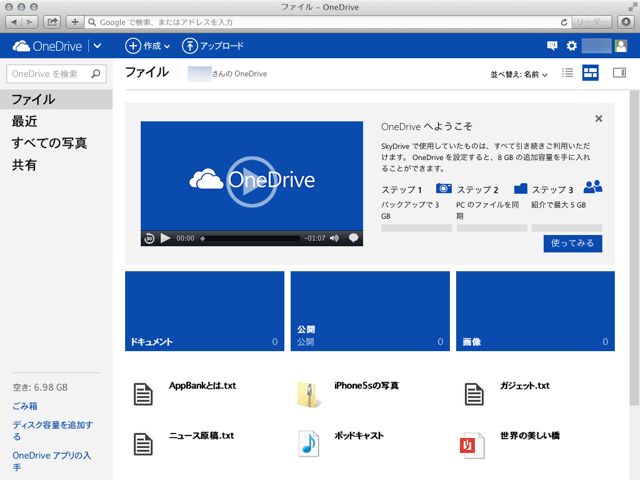
Task: Select the ガジェット.txt file icon
Action: click(x=474, y=394)
